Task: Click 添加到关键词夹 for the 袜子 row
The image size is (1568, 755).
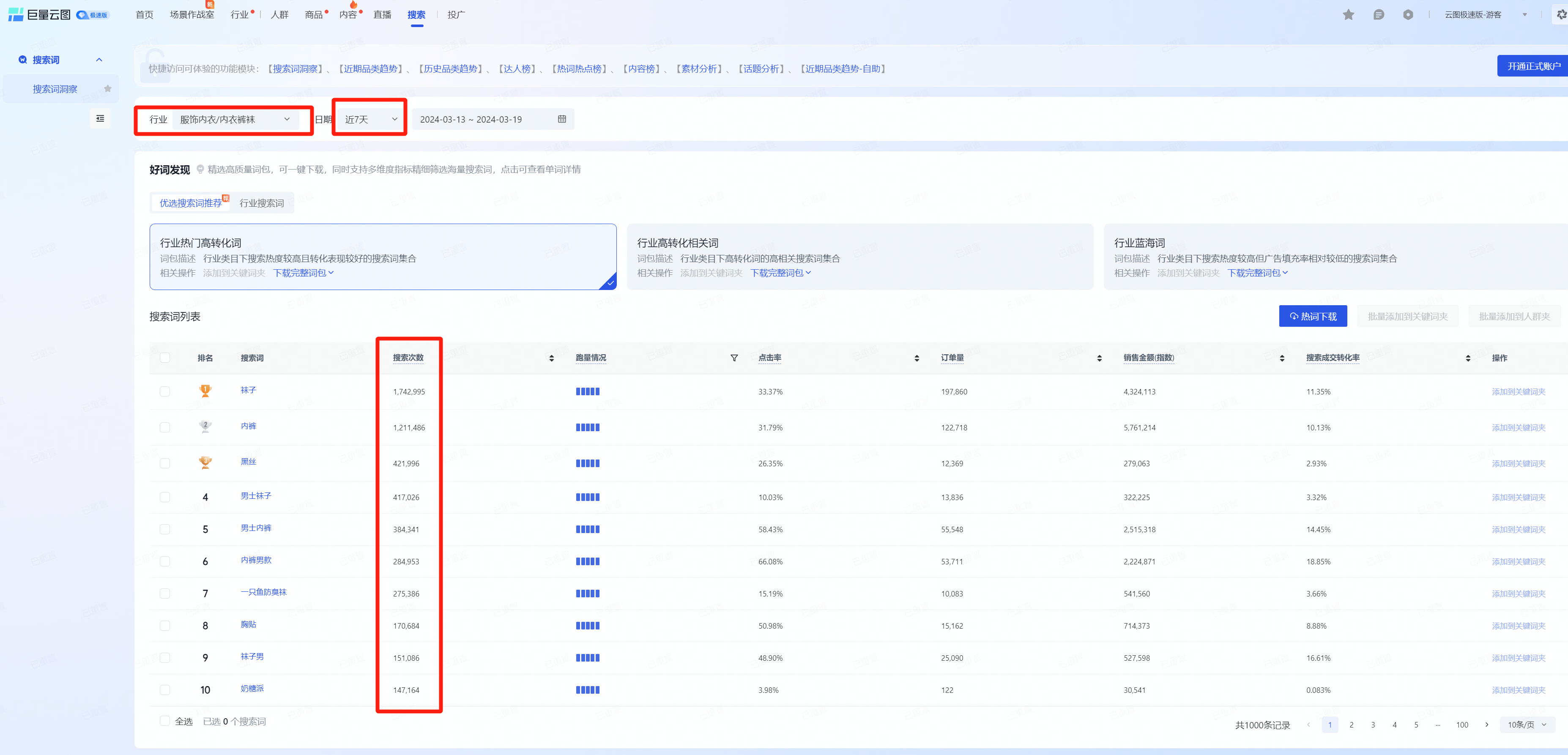Action: [1518, 391]
